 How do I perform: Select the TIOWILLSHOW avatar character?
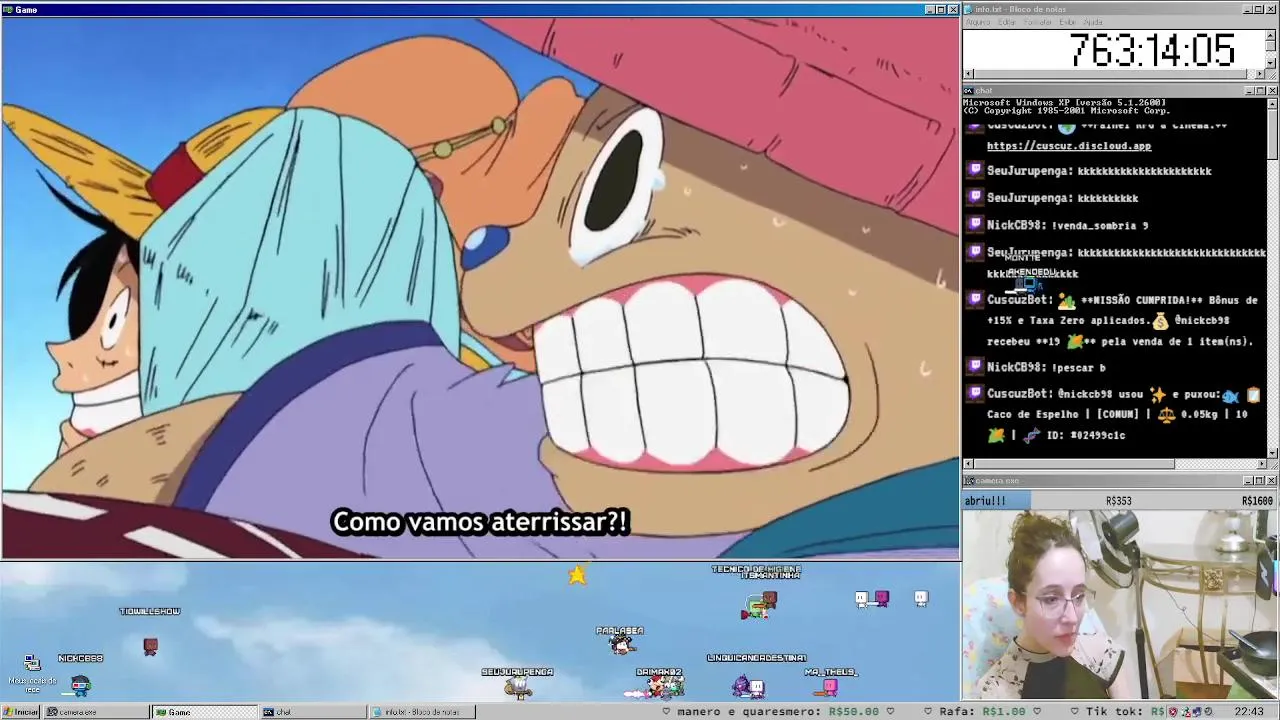coord(150,646)
